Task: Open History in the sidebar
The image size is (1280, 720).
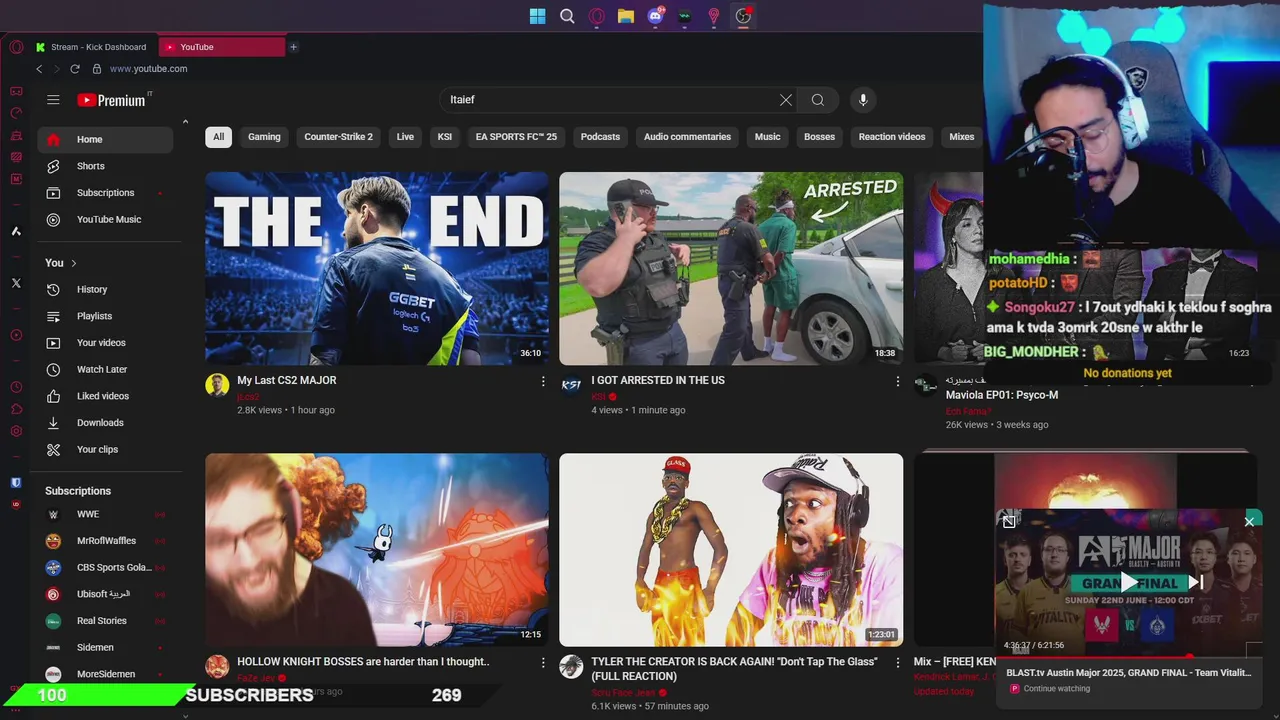Action: pyautogui.click(x=105, y=289)
